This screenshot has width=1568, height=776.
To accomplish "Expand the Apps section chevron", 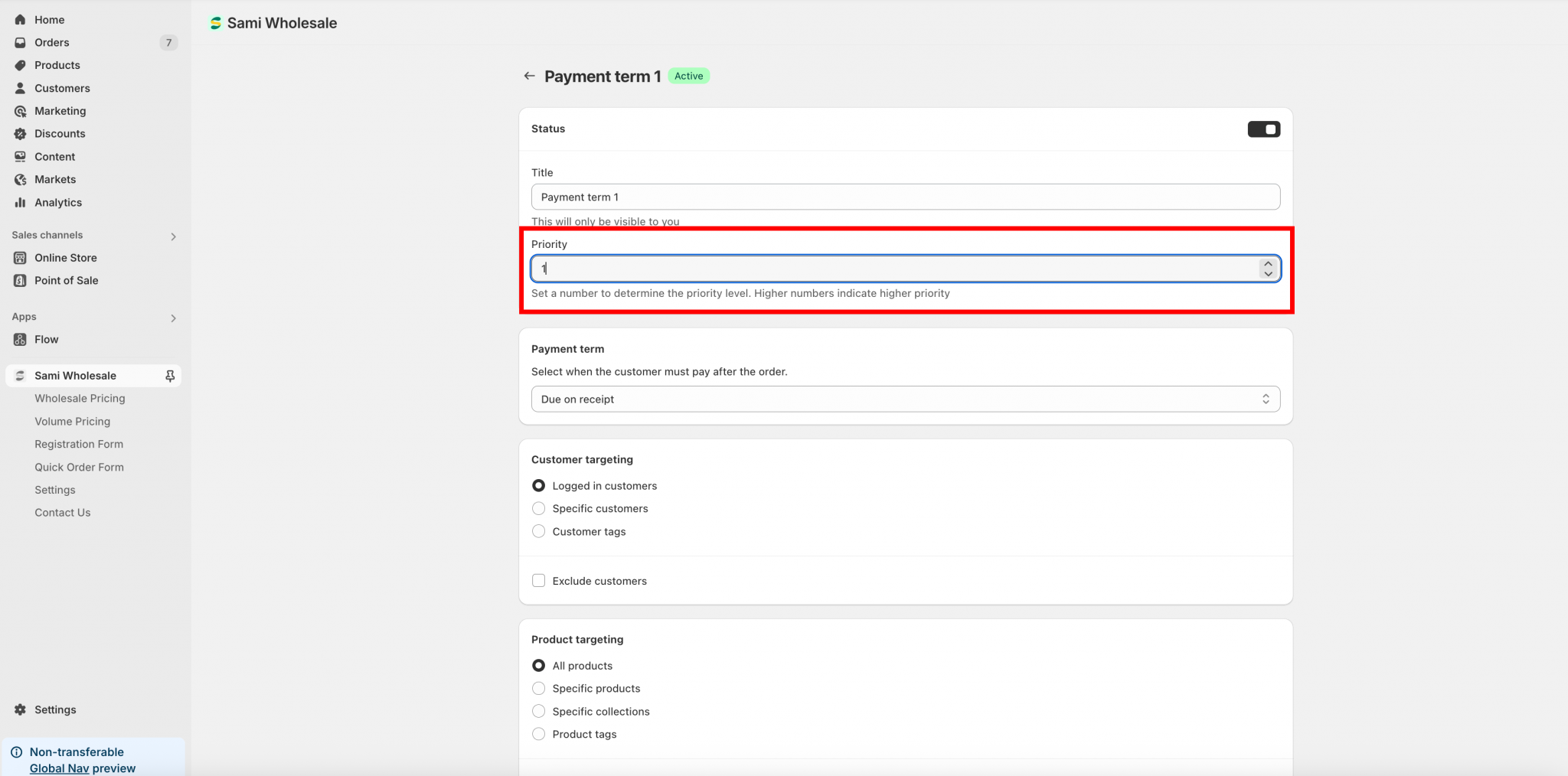I will (173, 318).
